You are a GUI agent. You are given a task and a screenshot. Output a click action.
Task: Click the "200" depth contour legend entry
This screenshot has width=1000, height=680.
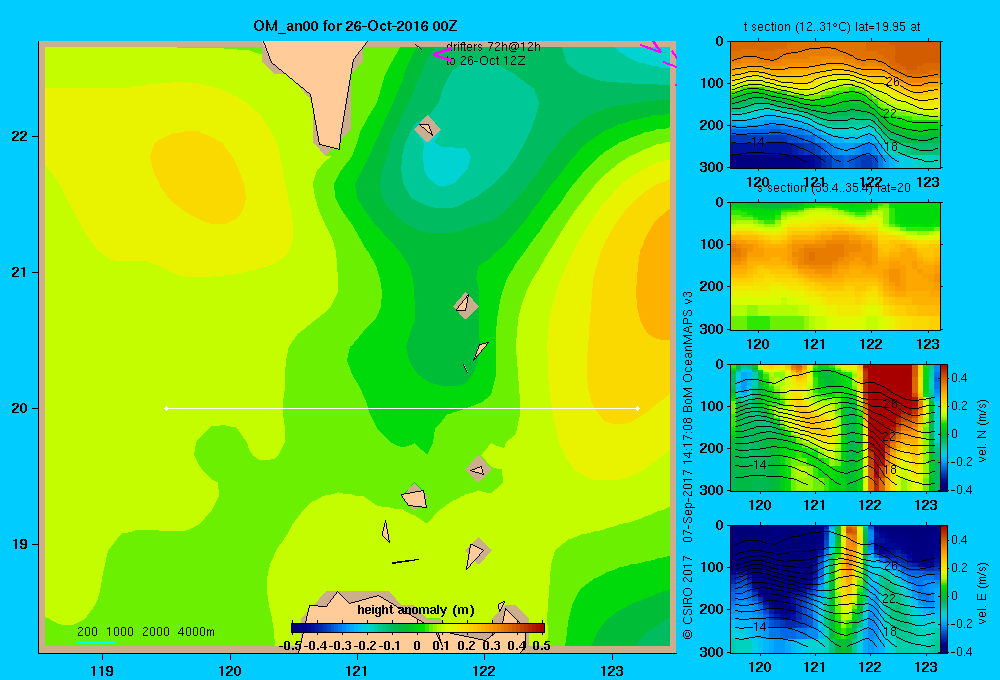coord(87,632)
